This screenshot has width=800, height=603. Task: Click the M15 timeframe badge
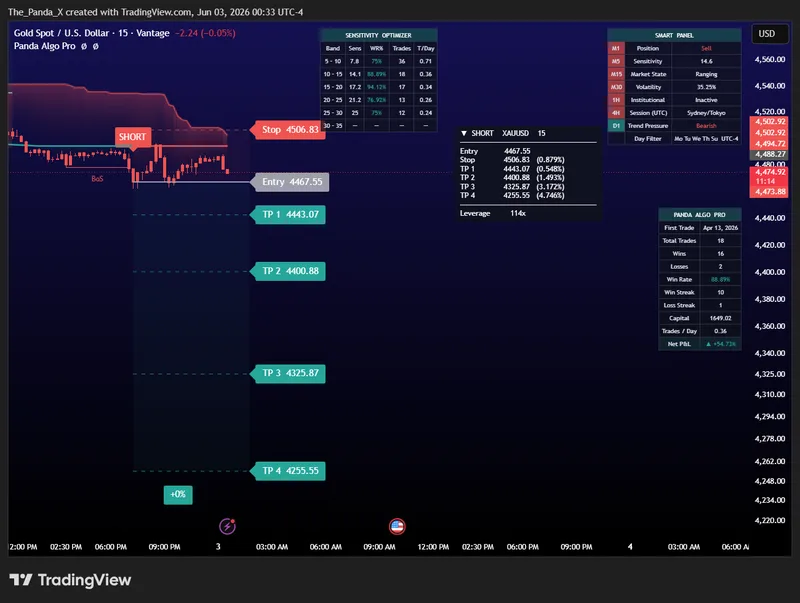616,74
